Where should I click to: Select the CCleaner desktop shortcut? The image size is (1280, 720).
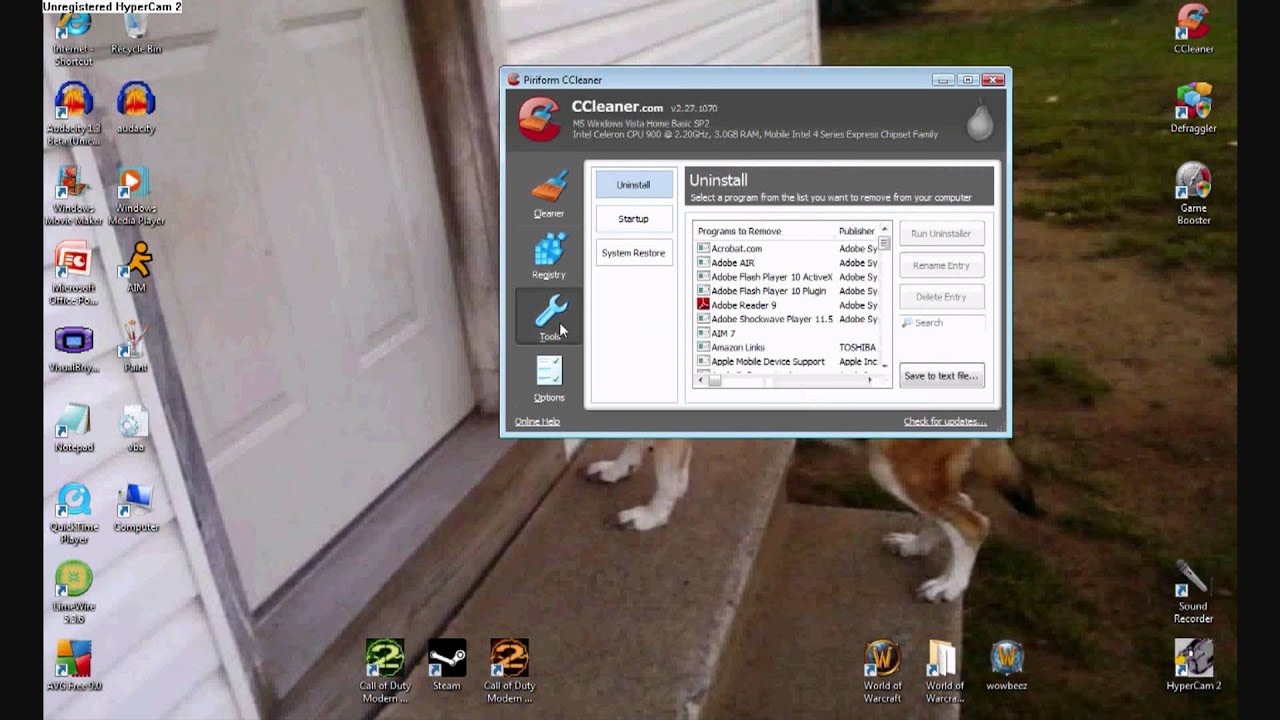1192,29
